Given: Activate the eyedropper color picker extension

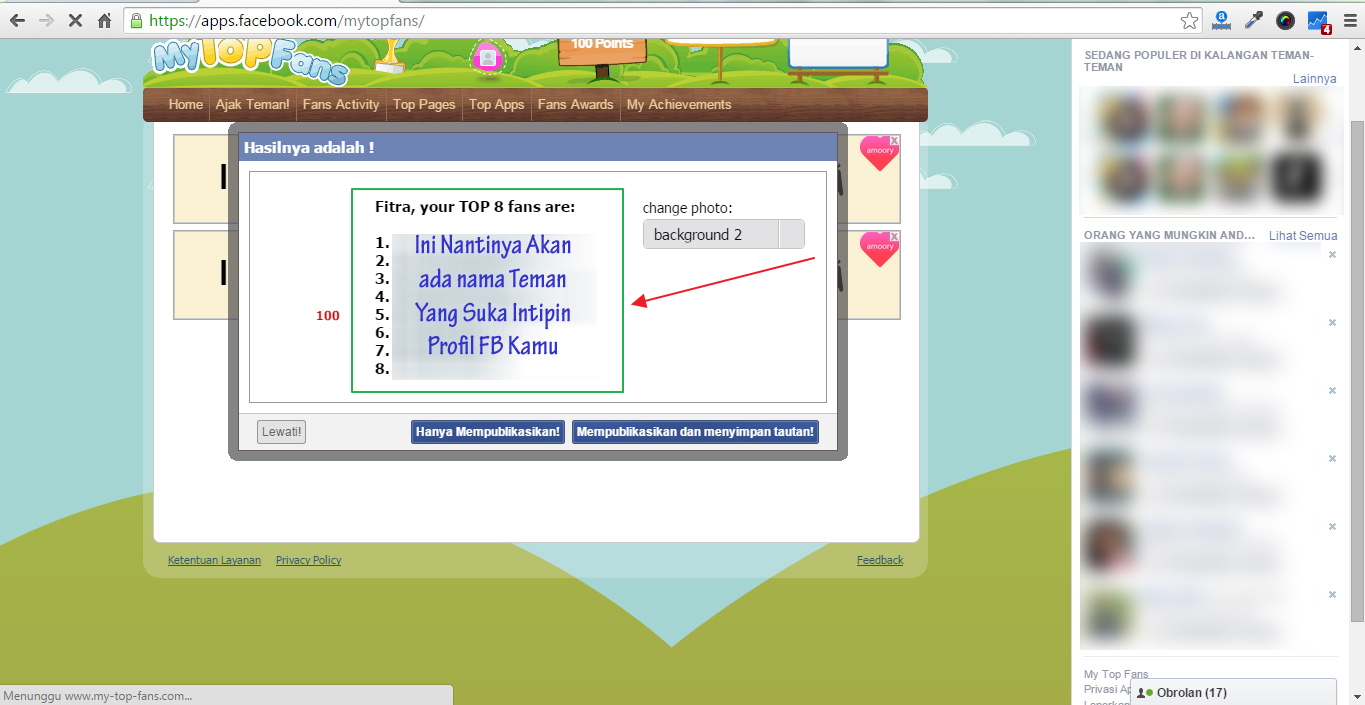Looking at the screenshot, I should [1253, 20].
